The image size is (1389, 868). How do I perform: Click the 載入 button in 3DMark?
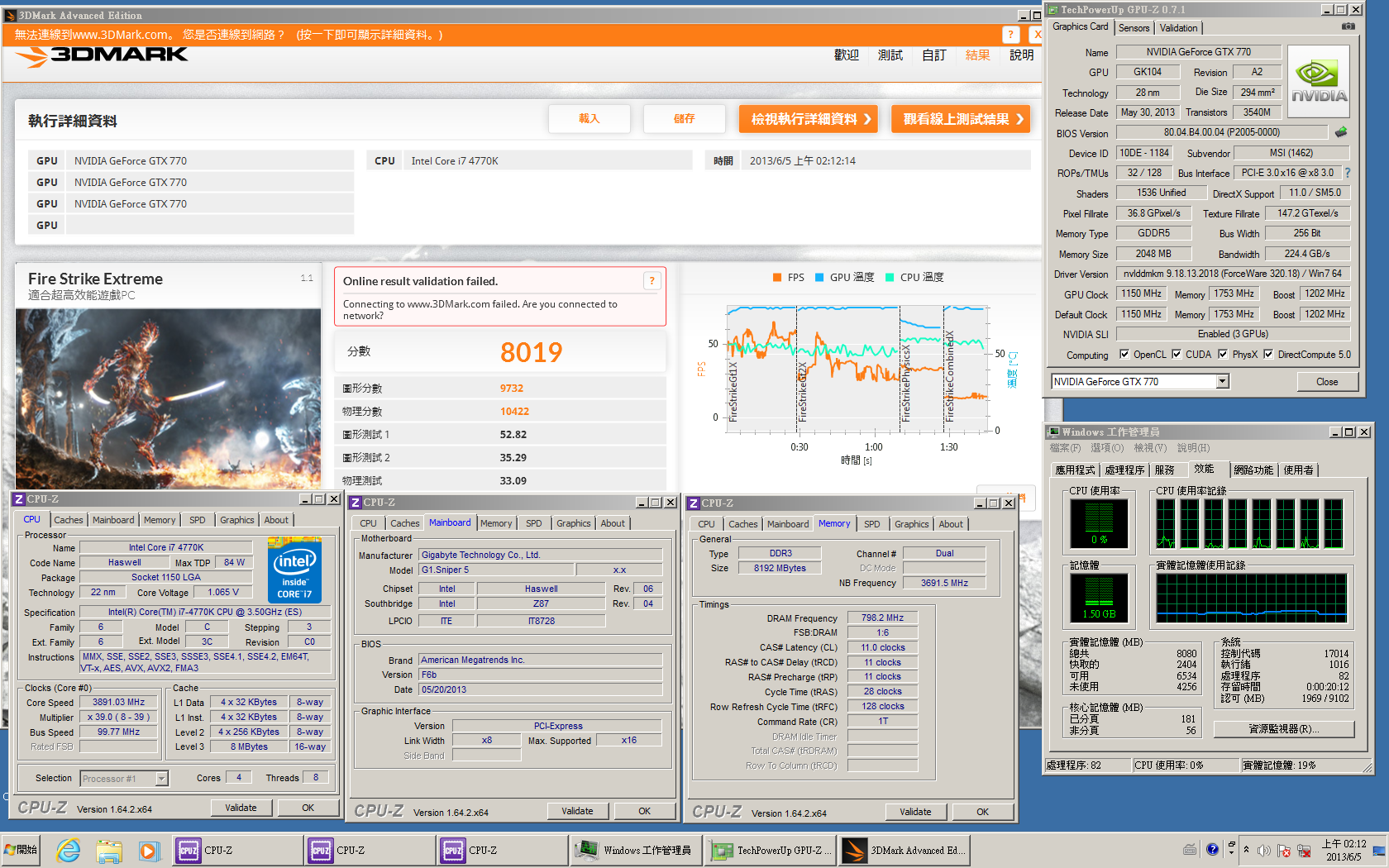pos(589,119)
